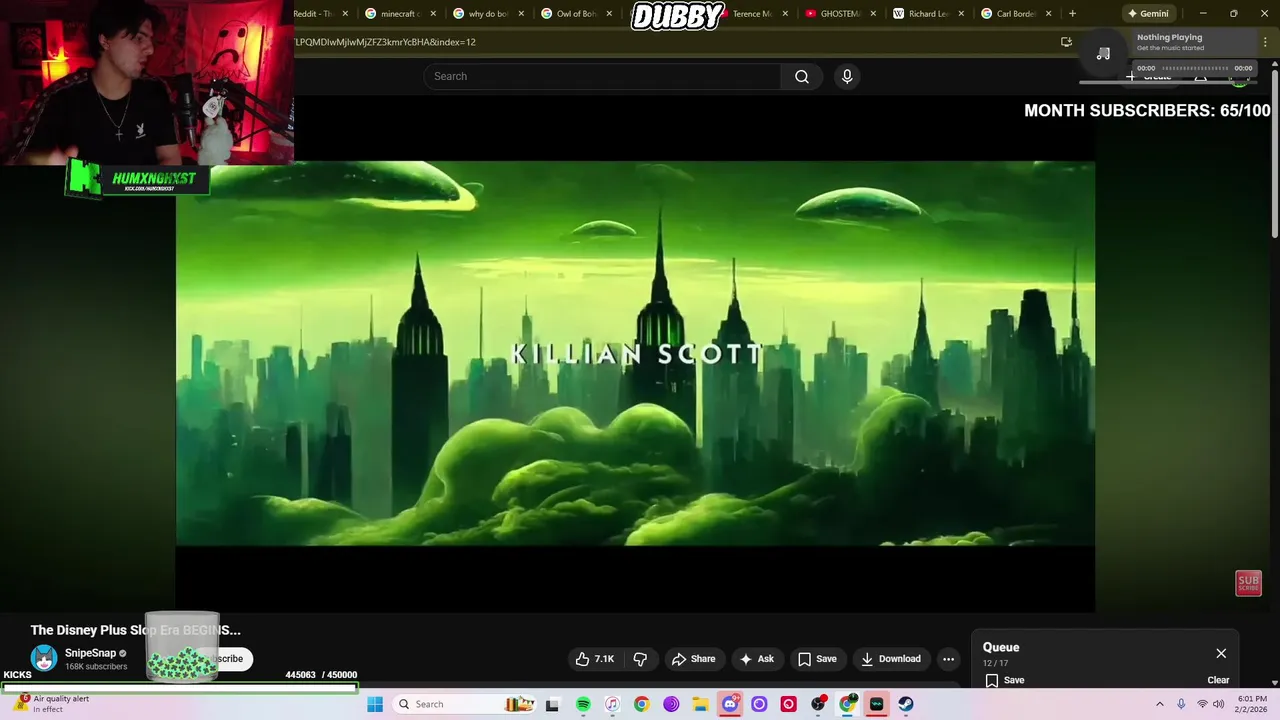Open Spotify from the taskbar
Screen dimensions: 1280x720
[583, 704]
